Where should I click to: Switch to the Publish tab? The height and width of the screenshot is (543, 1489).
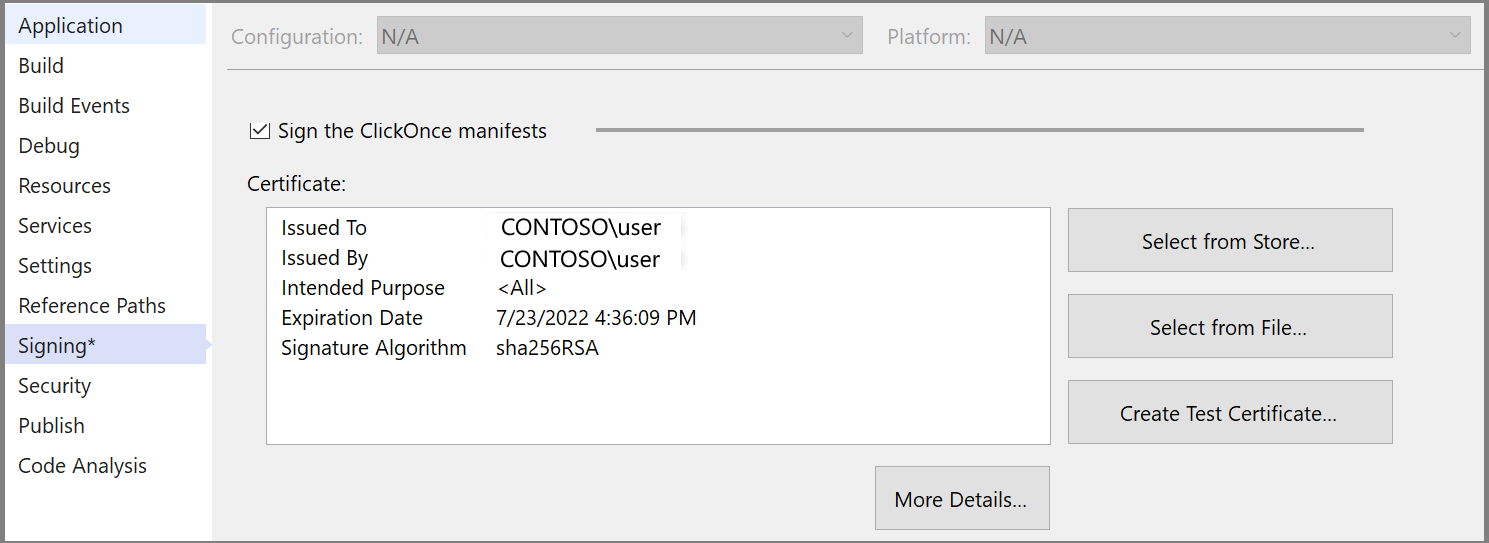point(51,426)
